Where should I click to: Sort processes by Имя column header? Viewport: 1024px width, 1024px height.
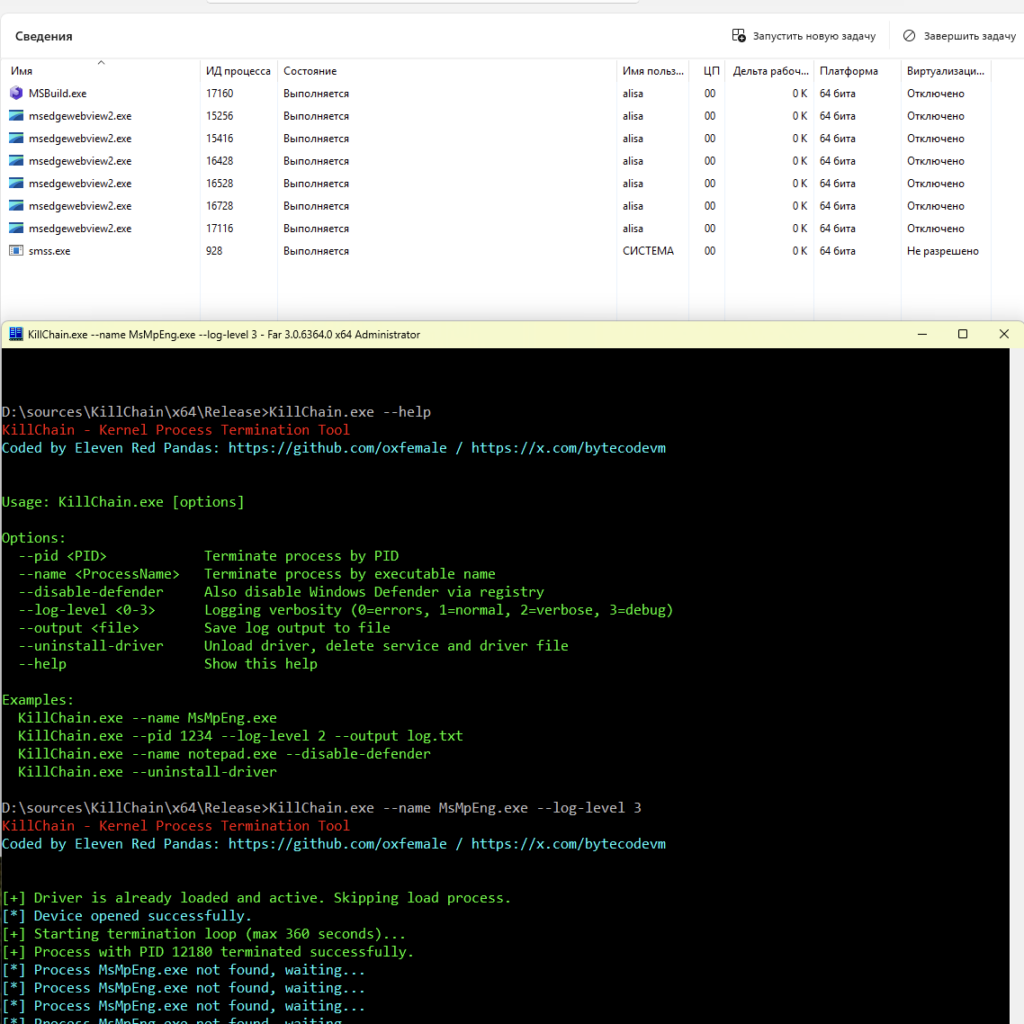tap(22, 71)
